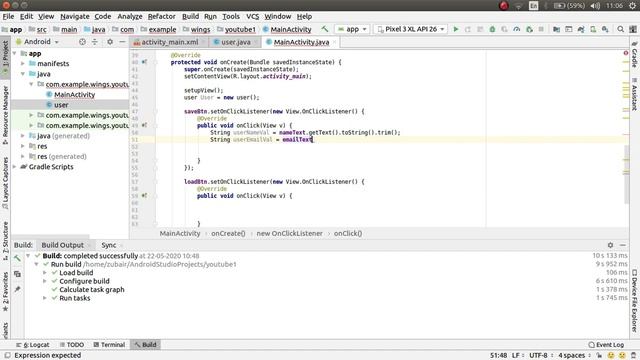
Task: Click the pin icon in Build panel sidebar
Action: coord(17,289)
